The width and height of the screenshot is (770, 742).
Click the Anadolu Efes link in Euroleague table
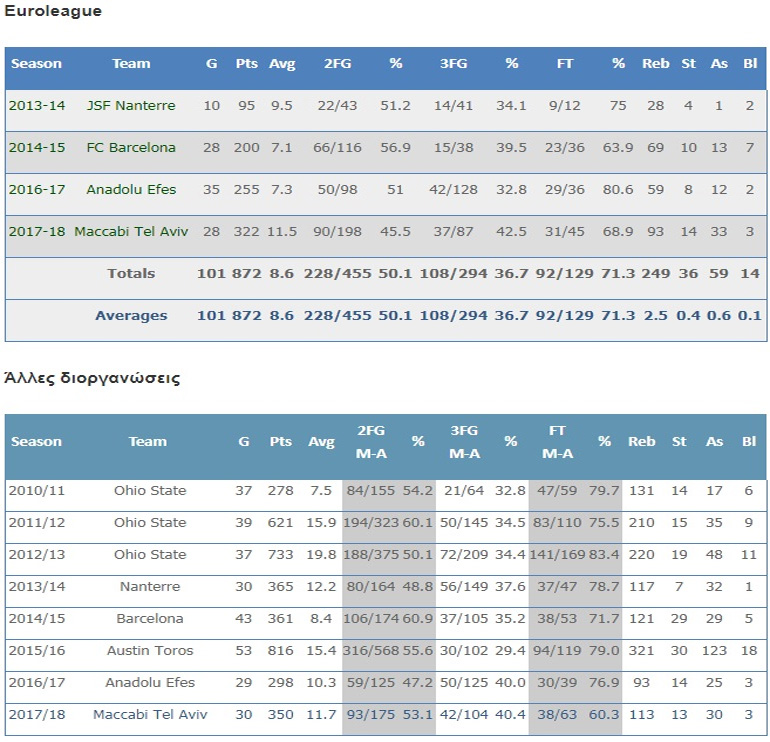(x=130, y=190)
